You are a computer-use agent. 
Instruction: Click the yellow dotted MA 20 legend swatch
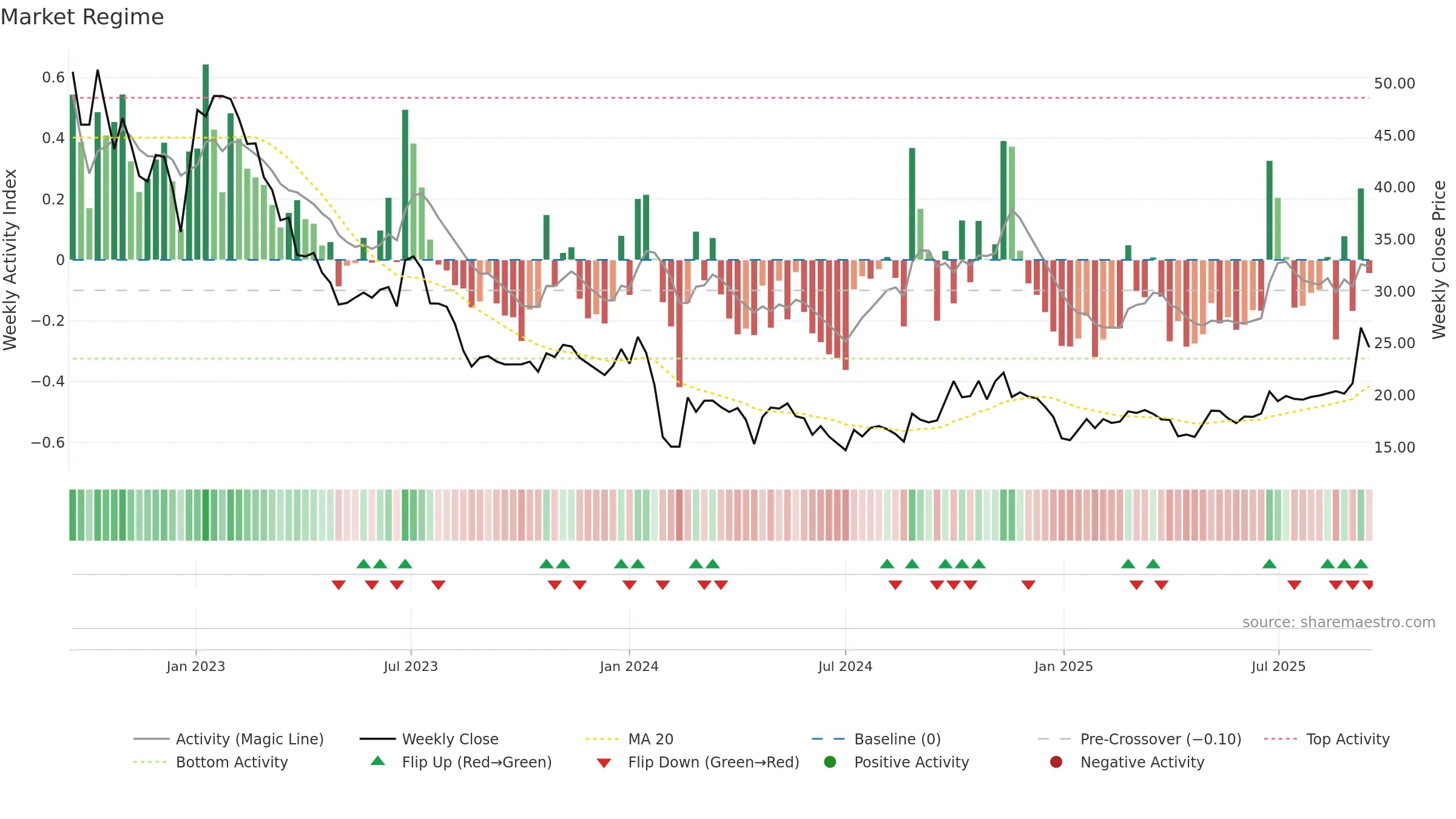tap(602, 739)
